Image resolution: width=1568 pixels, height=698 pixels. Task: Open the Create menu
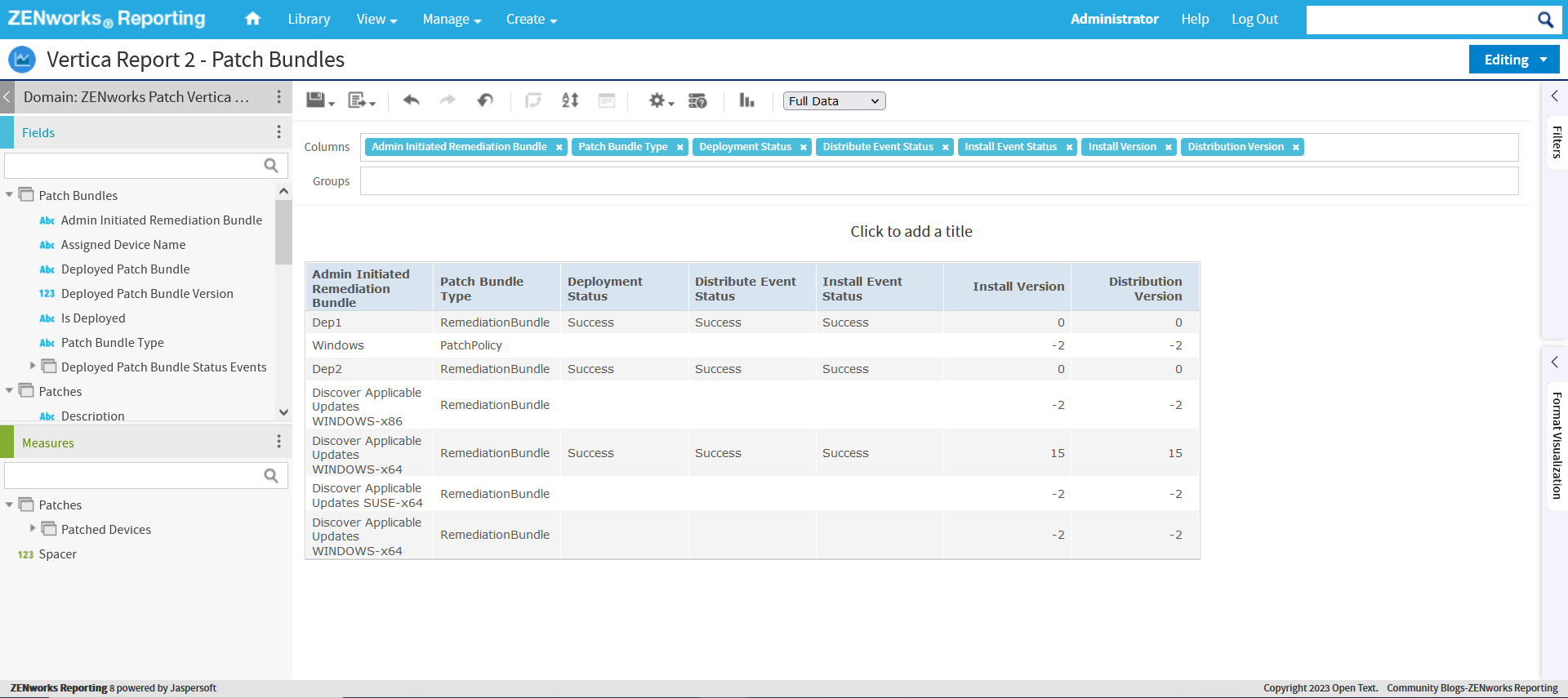pyautogui.click(x=531, y=19)
